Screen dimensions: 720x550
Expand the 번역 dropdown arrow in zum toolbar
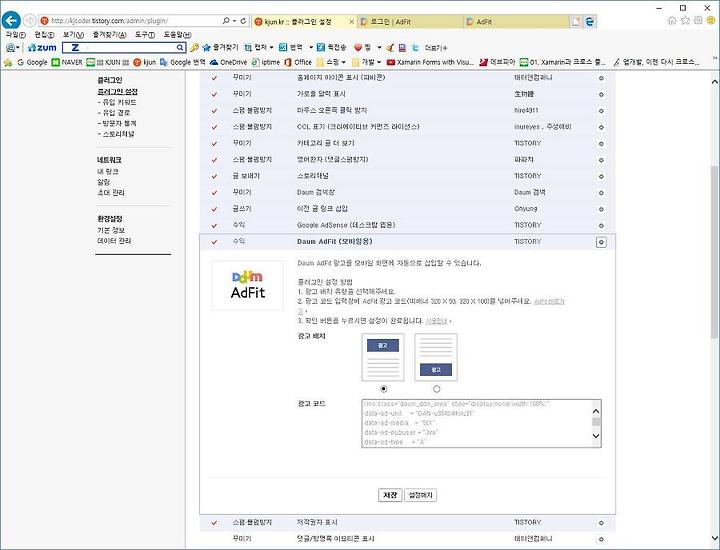tap(311, 47)
